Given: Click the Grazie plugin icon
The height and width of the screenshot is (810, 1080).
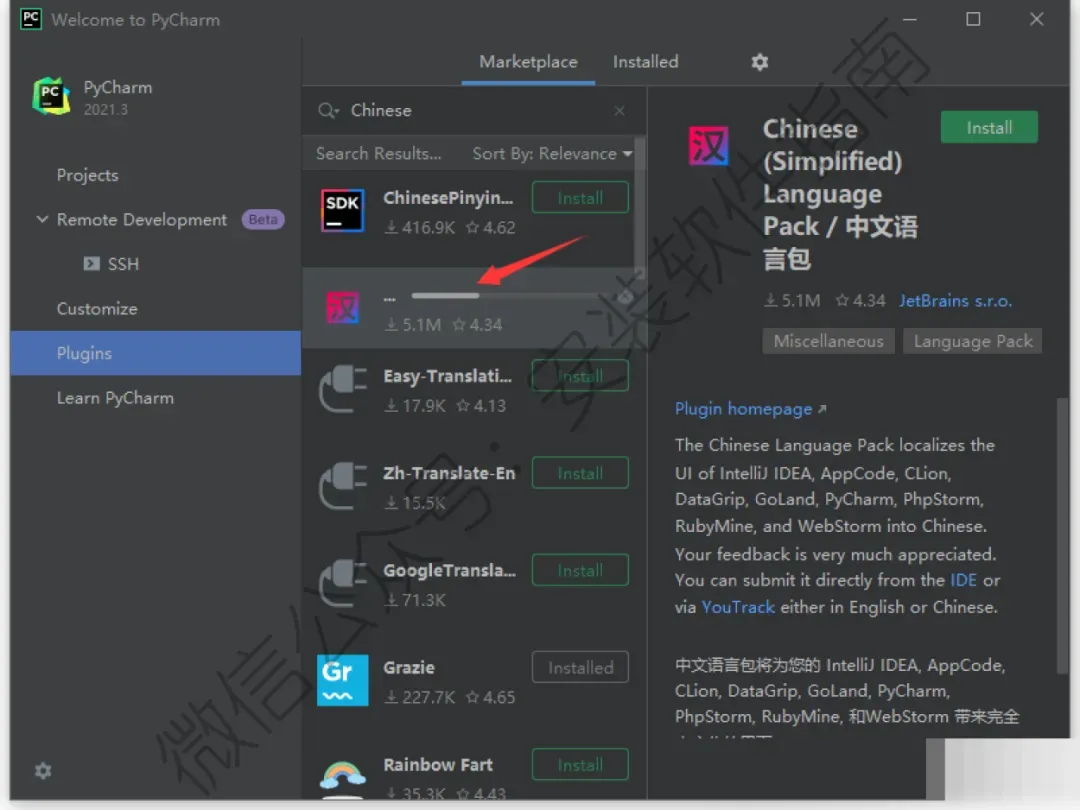Looking at the screenshot, I should (x=342, y=681).
